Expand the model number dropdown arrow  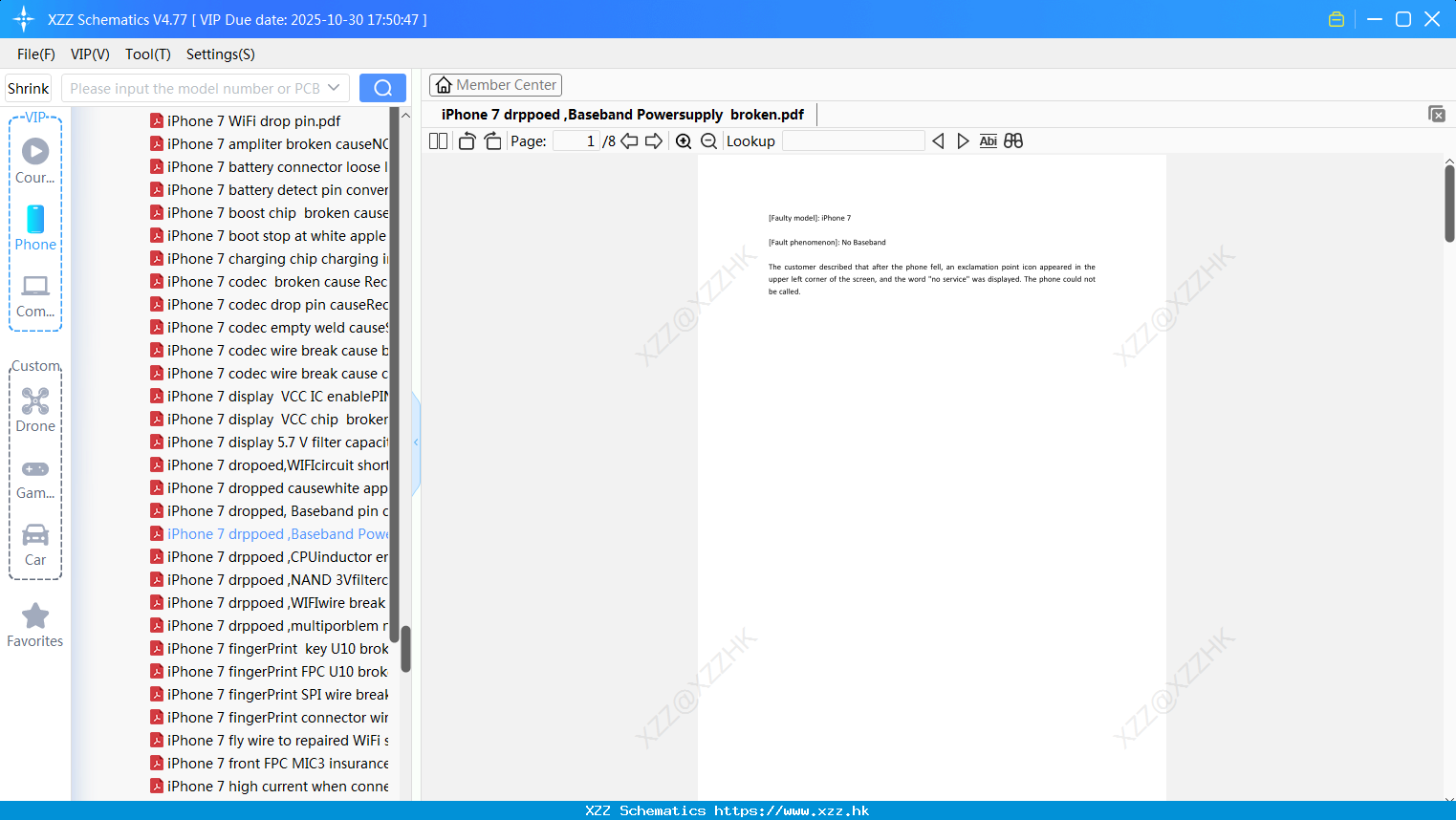click(x=334, y=88)
